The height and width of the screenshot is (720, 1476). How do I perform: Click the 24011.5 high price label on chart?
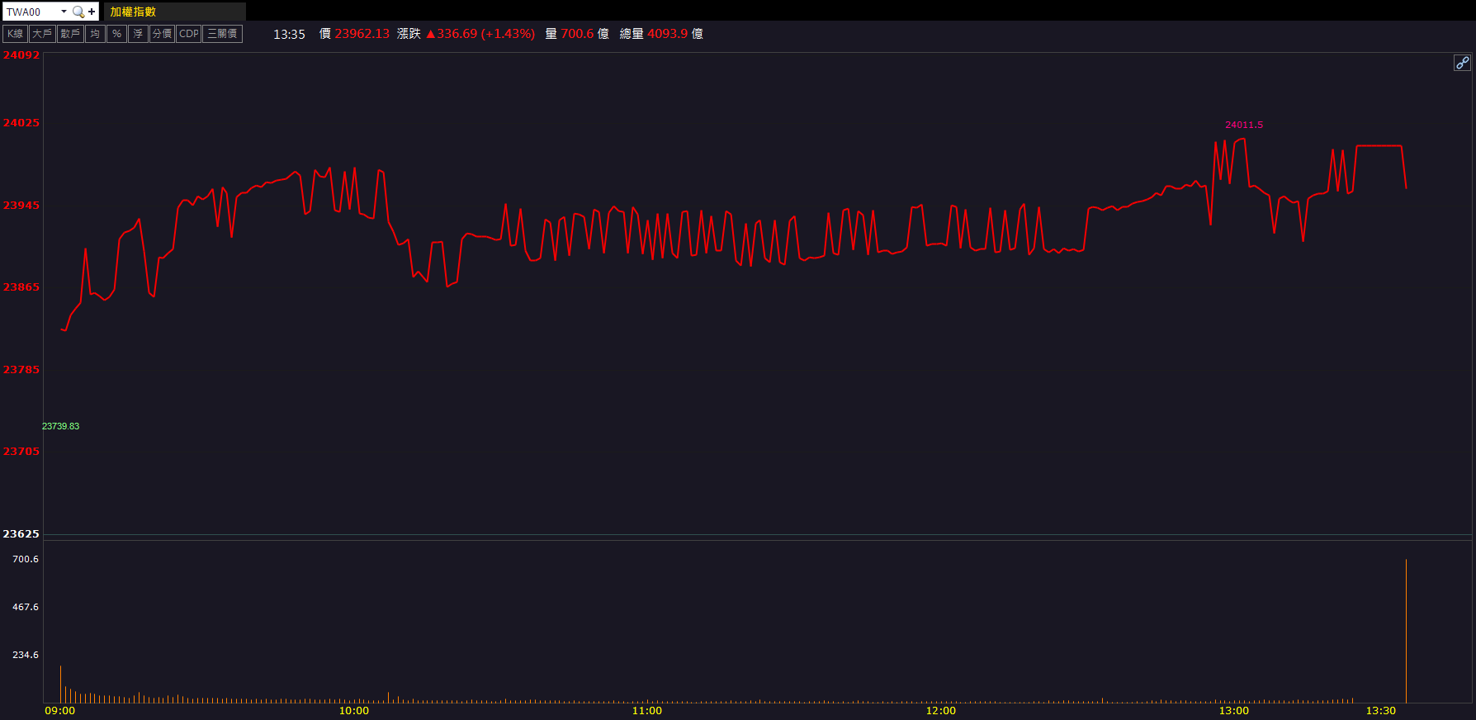pos(1244,125)
